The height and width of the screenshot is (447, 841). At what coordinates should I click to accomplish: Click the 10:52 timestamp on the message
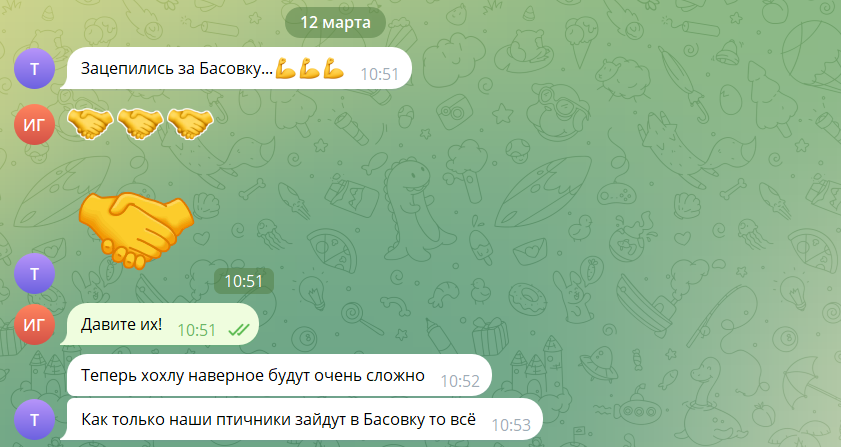click(x=460, y=381)
